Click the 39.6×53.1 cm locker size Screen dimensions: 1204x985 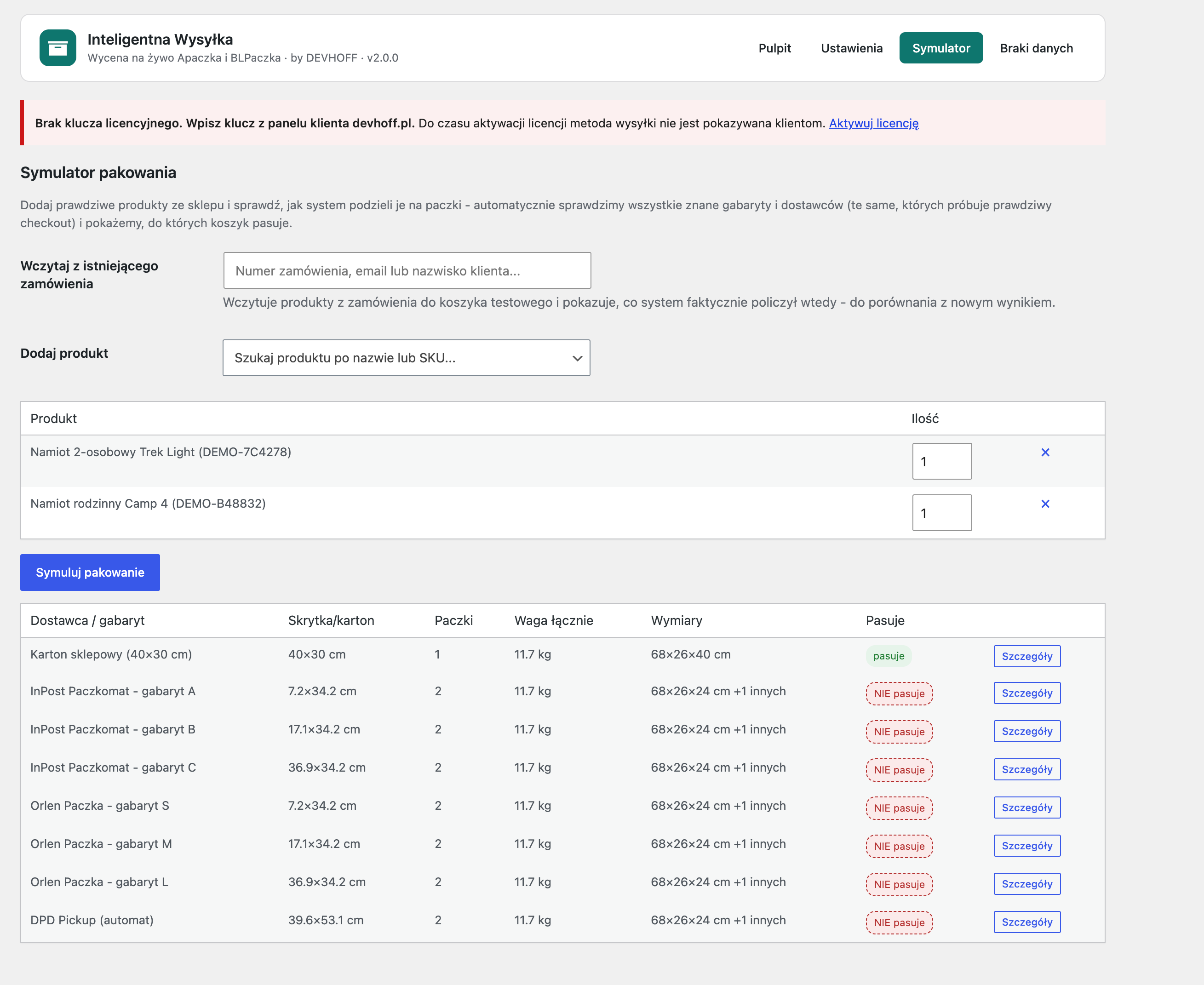click(x=326, y=920)
